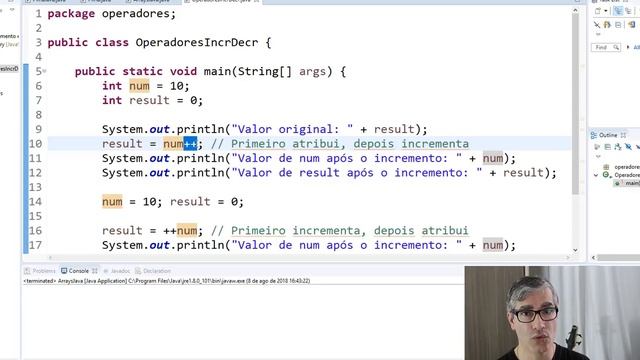Click the Outline view tab
The image size is (640, 360).
tap(608, 135)
